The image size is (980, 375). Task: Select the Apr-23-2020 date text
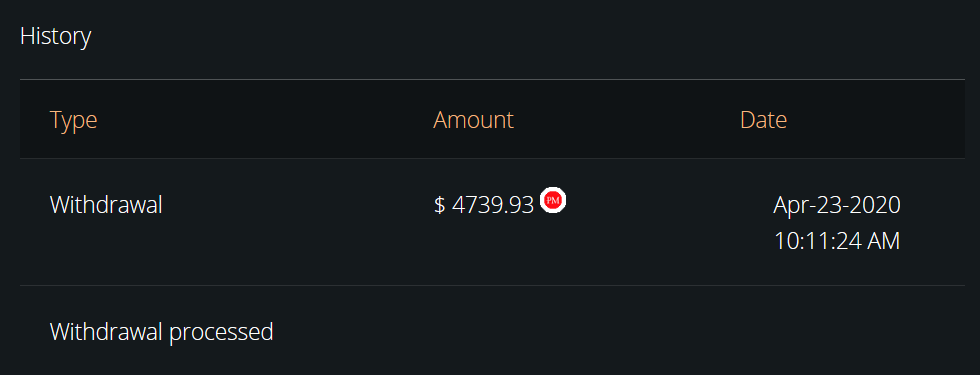click(837, 204)
